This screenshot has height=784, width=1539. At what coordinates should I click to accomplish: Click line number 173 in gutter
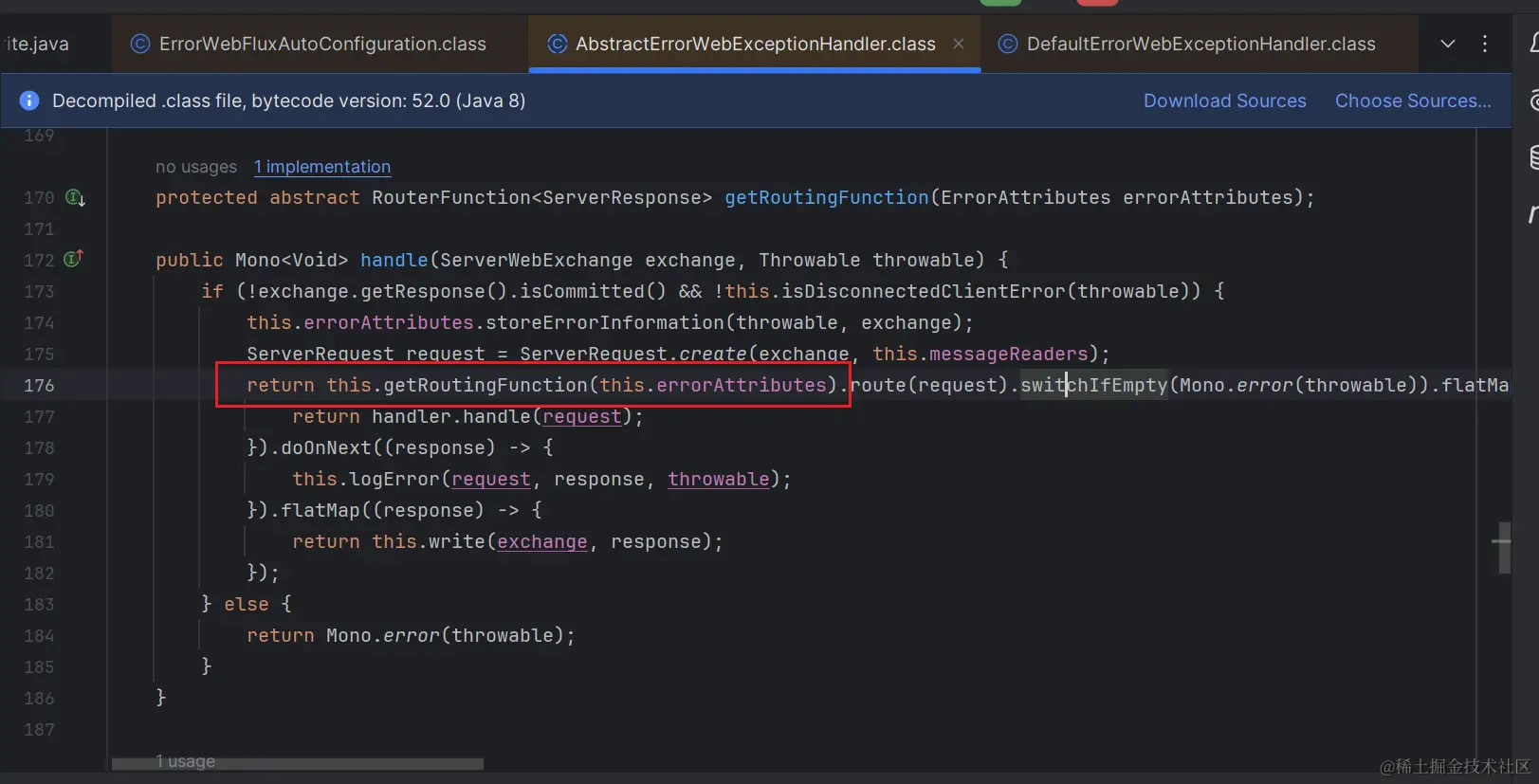point(39,291)
